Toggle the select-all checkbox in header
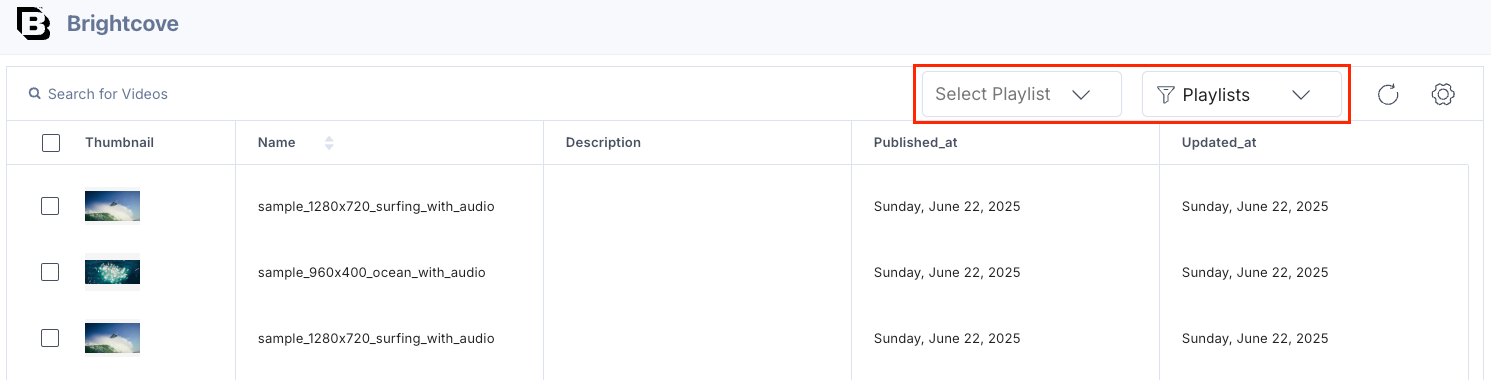The width and height of the screenshot is (1491, 380). (x=51, y=143)
